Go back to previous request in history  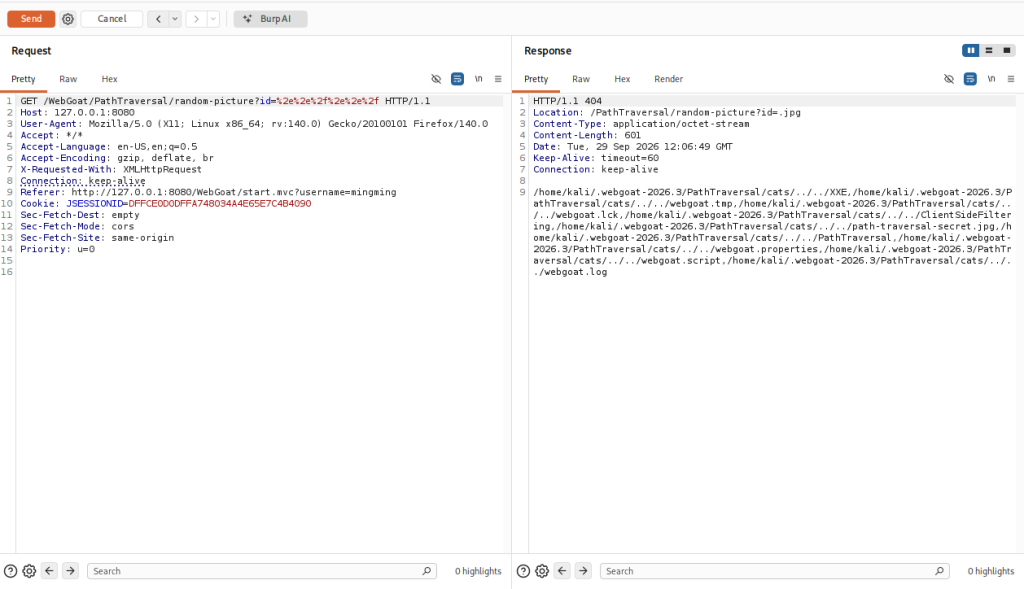click(158, 19)
